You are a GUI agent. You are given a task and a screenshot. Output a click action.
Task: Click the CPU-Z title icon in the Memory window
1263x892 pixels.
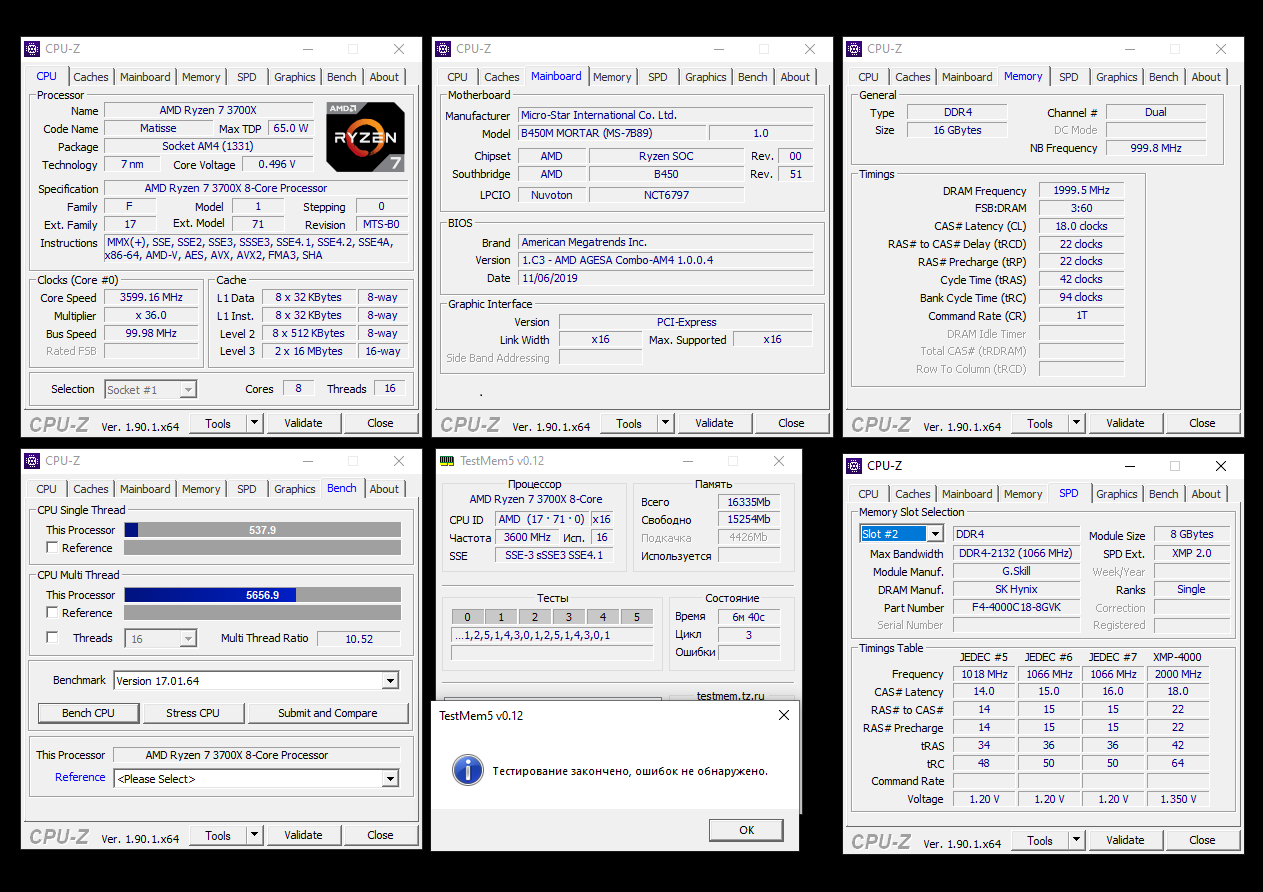click(x=855, y=49)
